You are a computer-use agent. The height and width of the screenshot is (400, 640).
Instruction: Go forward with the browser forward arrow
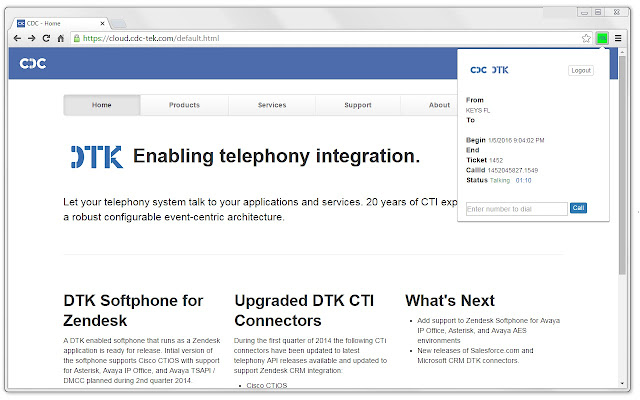[31, 38]
